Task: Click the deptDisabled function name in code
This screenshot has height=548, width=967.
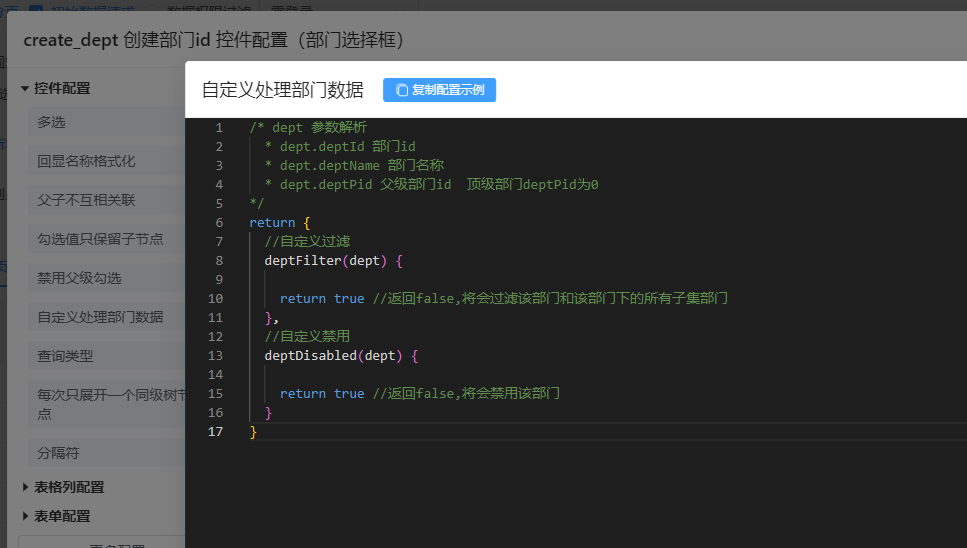Action: (x=310, y=355)
